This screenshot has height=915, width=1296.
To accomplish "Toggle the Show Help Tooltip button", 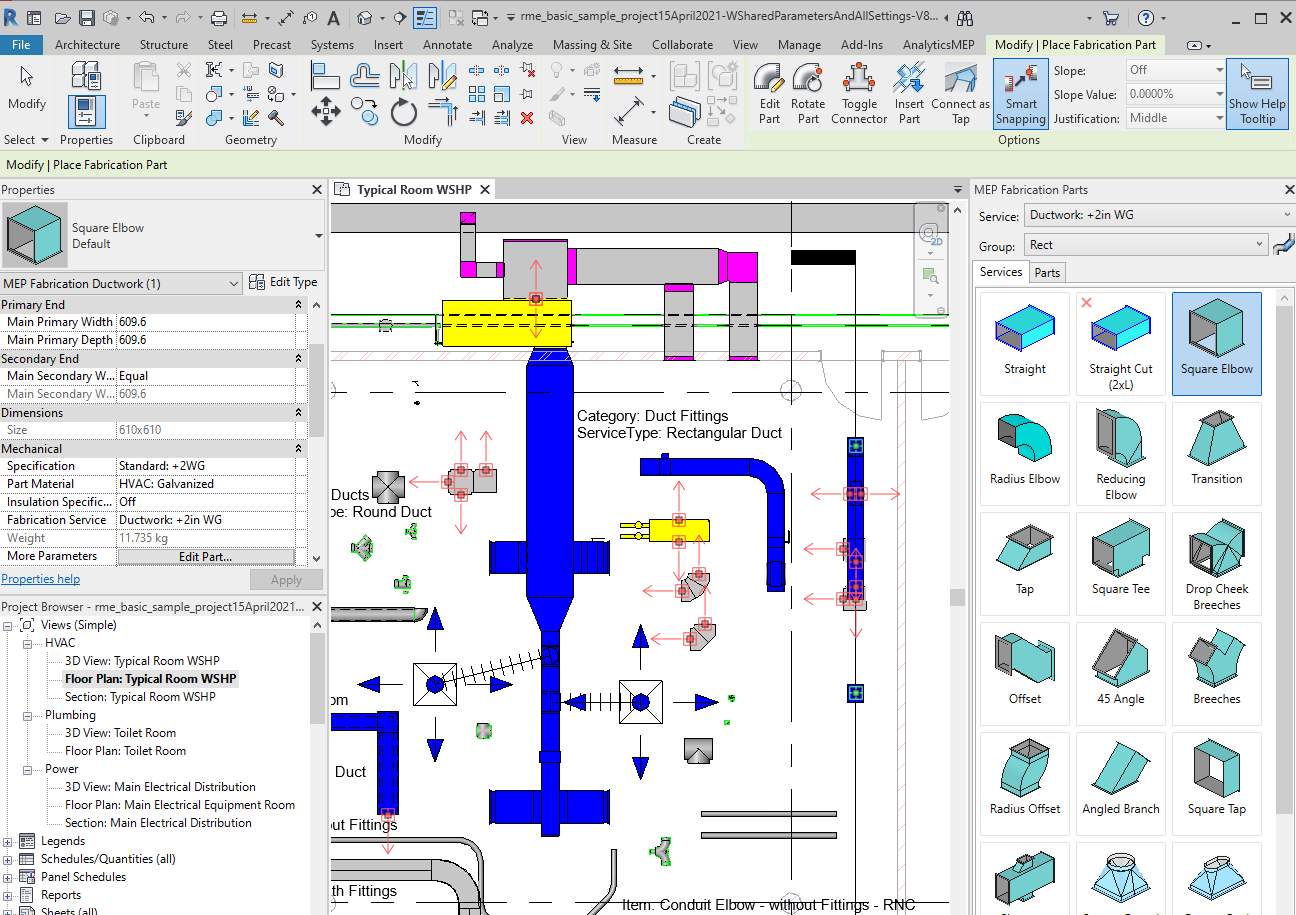I will click(1257, 93).
